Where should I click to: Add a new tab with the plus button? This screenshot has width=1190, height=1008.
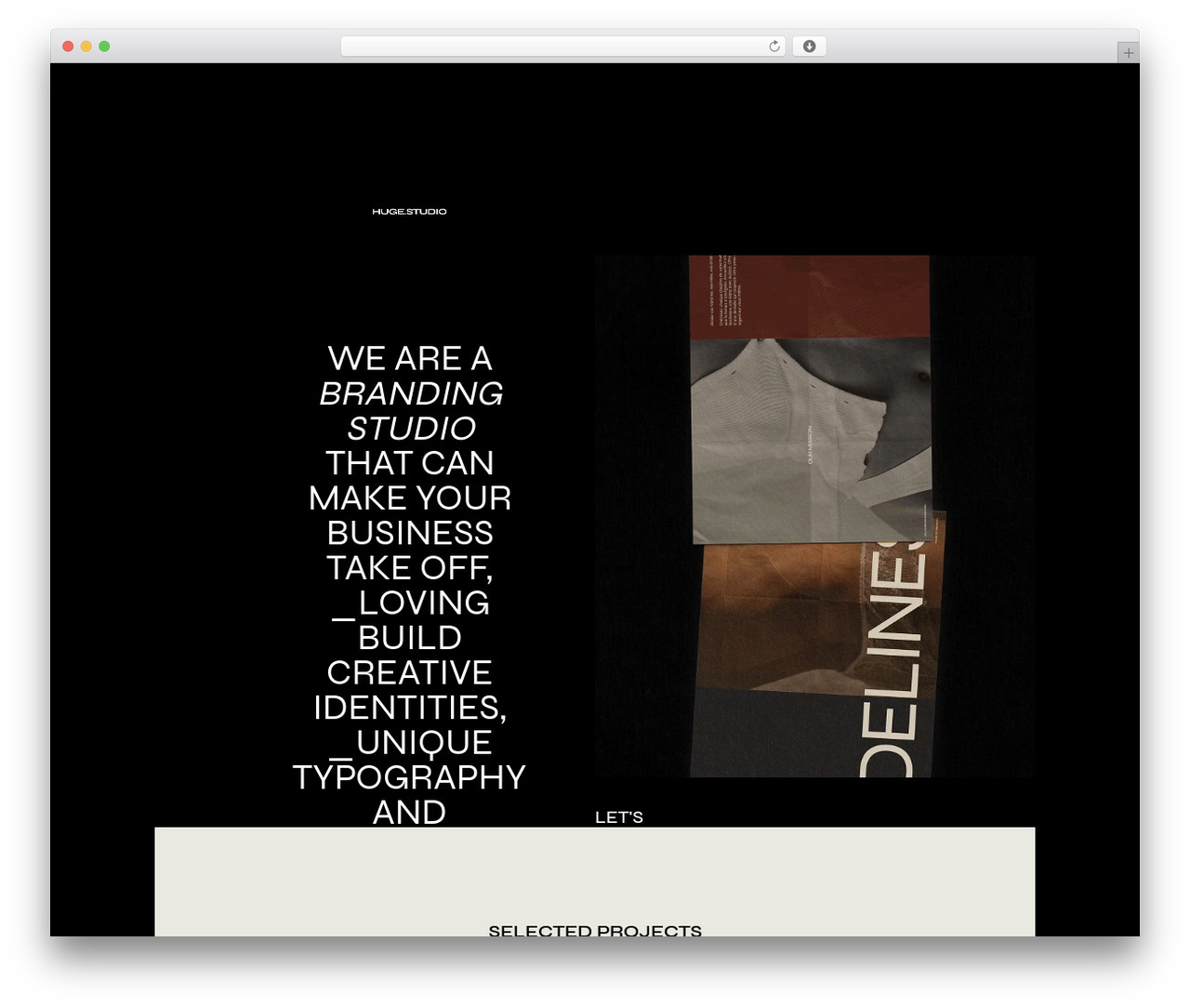click(1128, 53)
